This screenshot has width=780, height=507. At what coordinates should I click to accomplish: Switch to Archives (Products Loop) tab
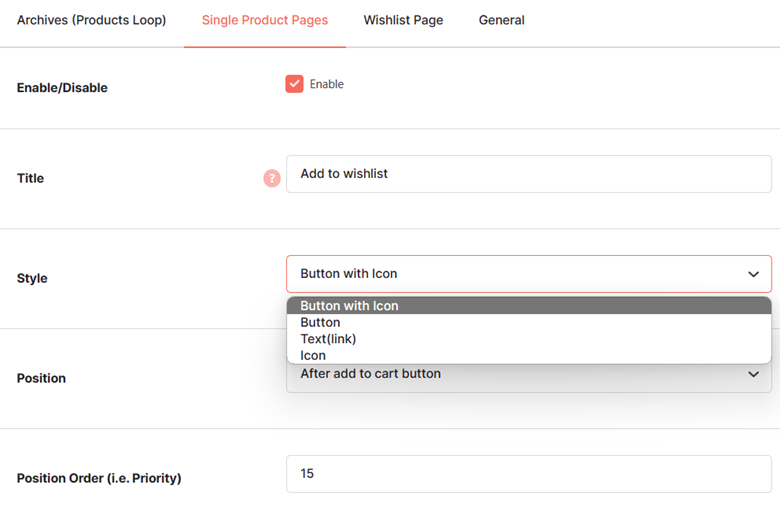click(x=92, y=20)
